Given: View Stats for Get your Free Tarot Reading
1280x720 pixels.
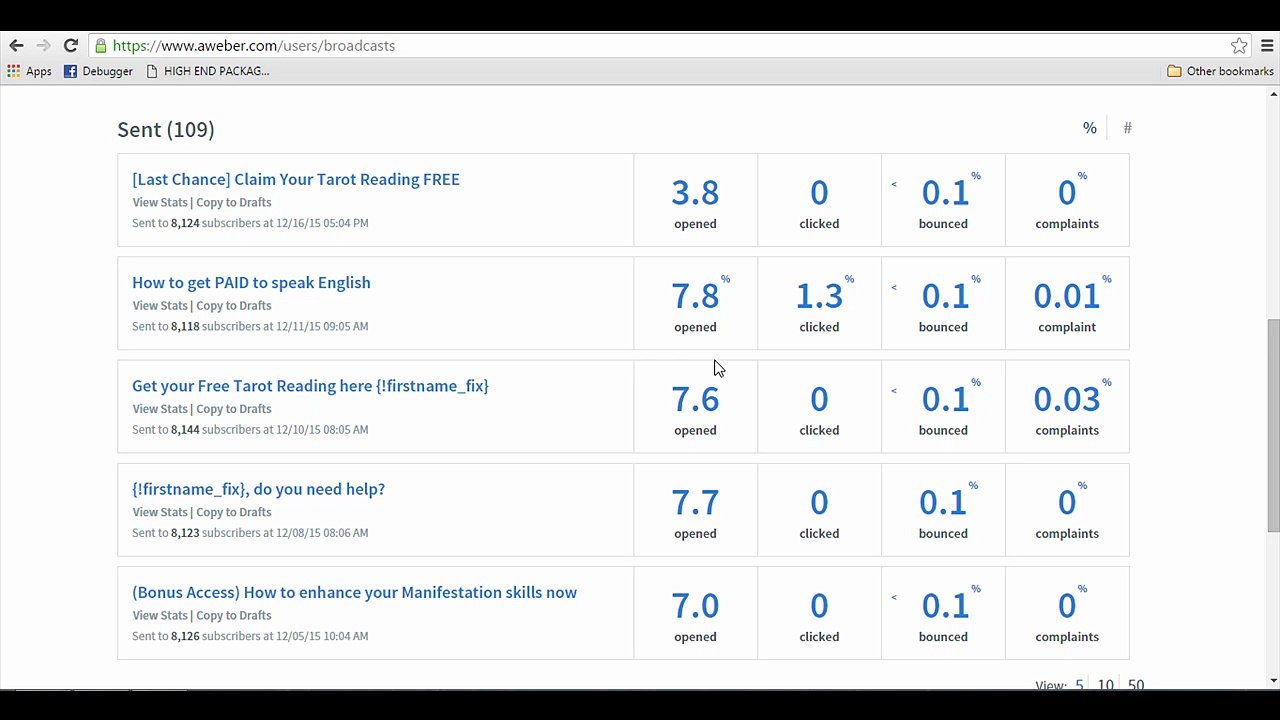Looking at the screenshot, I should (160, 408).
